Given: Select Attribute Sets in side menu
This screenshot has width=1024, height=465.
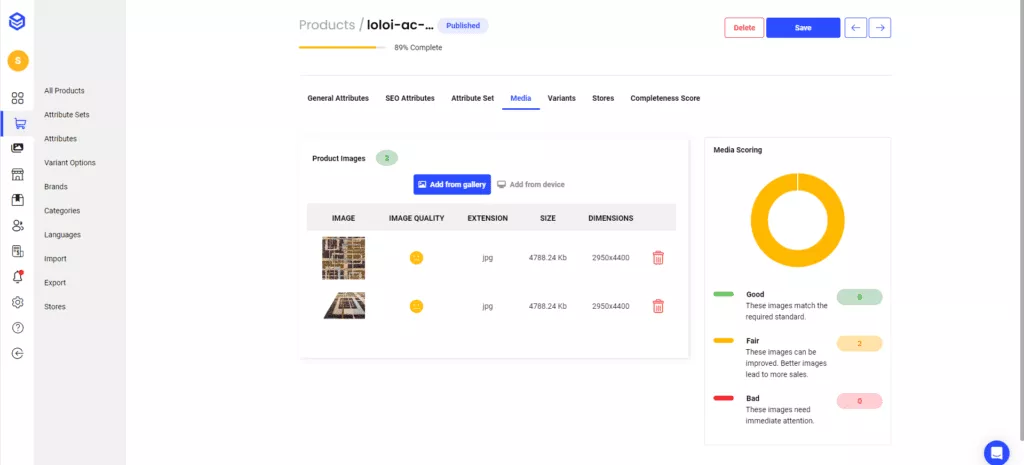Looking at the screenshot, I should [67, 115].
